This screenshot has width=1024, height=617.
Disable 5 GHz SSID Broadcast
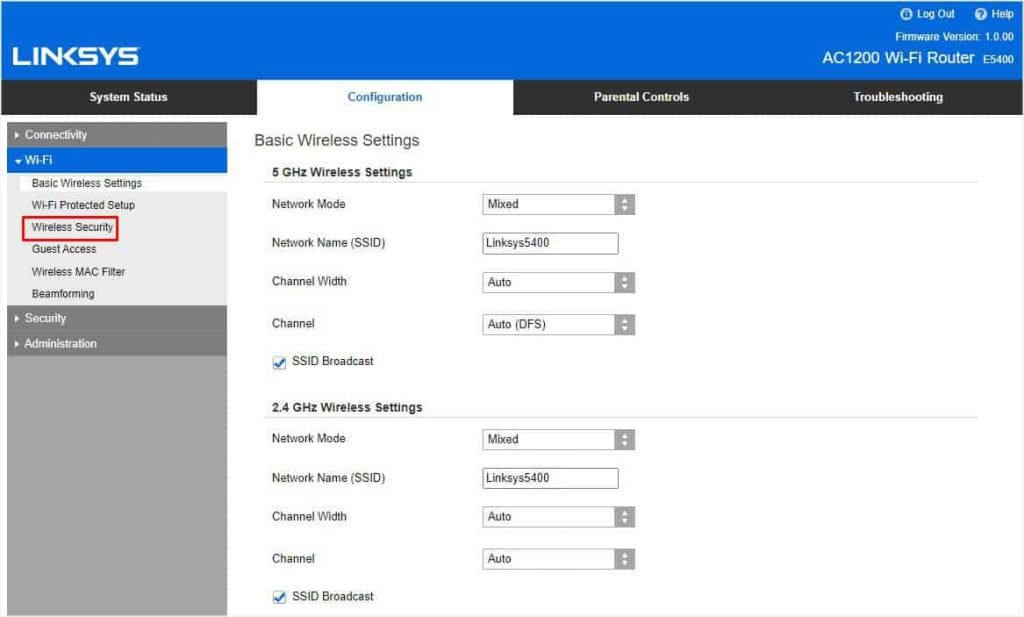[x=279, y=363]
